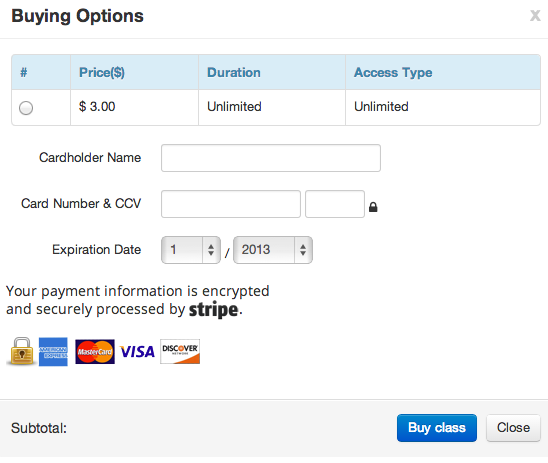Focus the CCV input field
This screenshot has height=463, width=548.
(335, 204)
